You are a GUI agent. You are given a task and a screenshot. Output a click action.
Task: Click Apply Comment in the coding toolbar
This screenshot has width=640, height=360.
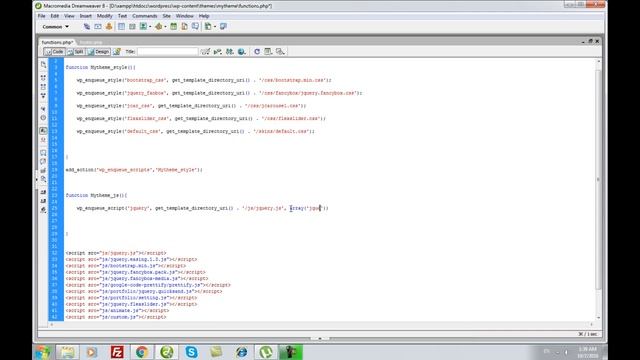[x=43, y=153]
